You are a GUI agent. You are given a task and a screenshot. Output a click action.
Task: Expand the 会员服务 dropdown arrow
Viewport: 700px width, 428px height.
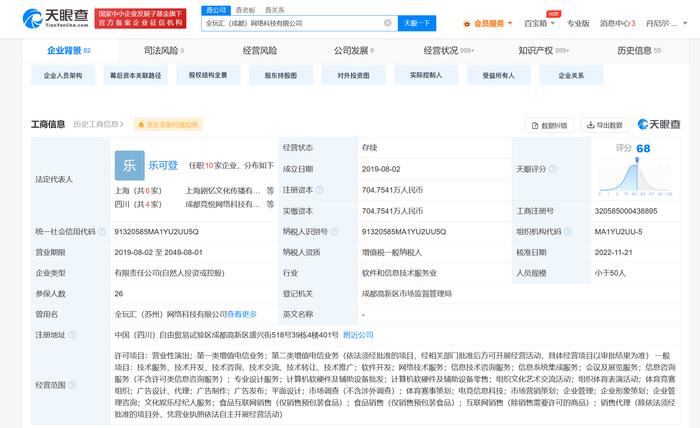510,24
